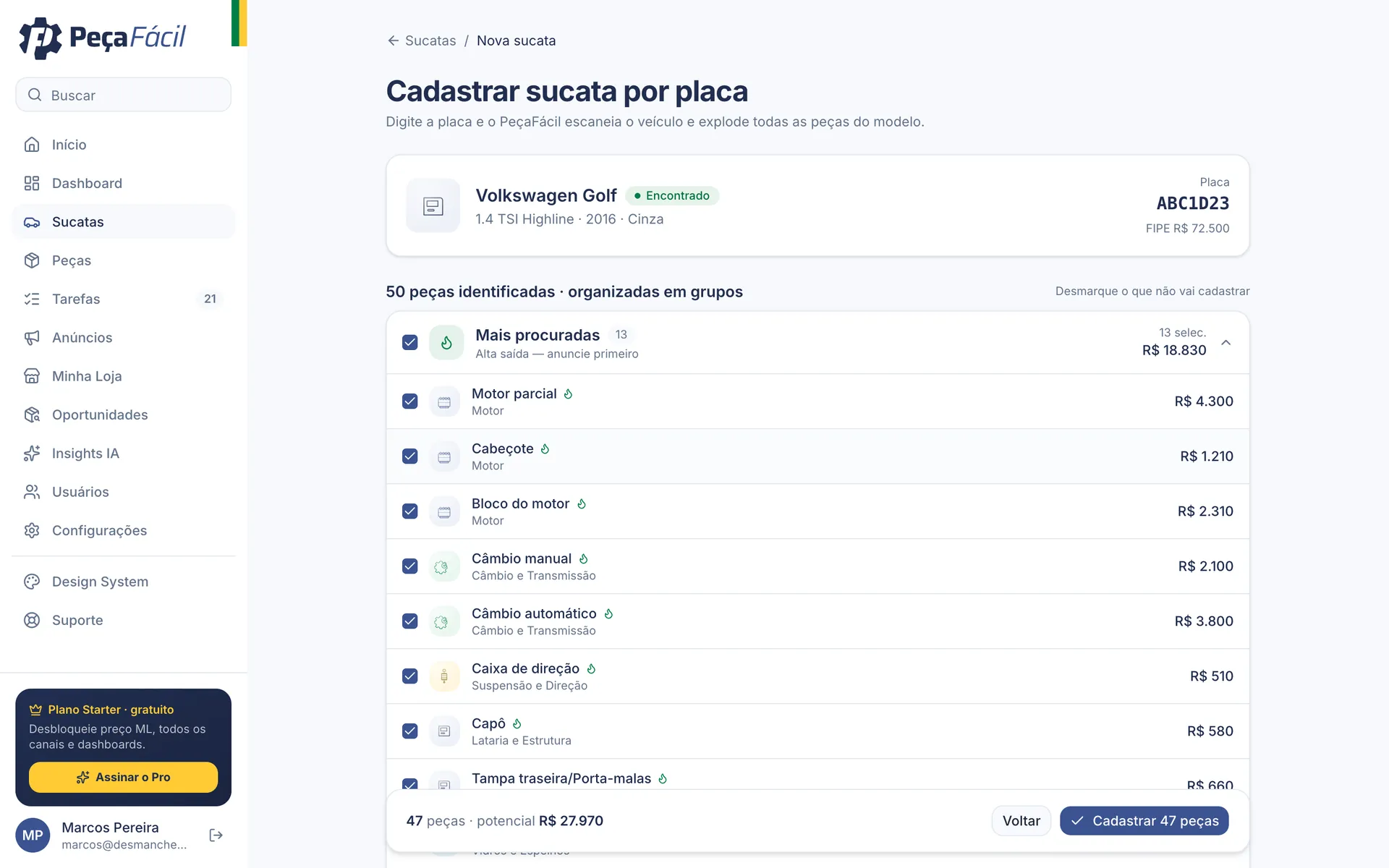Screen dimensions: 1389x868
Task: Click the Anúncios megaphone icon
Action: coord(32,338)
